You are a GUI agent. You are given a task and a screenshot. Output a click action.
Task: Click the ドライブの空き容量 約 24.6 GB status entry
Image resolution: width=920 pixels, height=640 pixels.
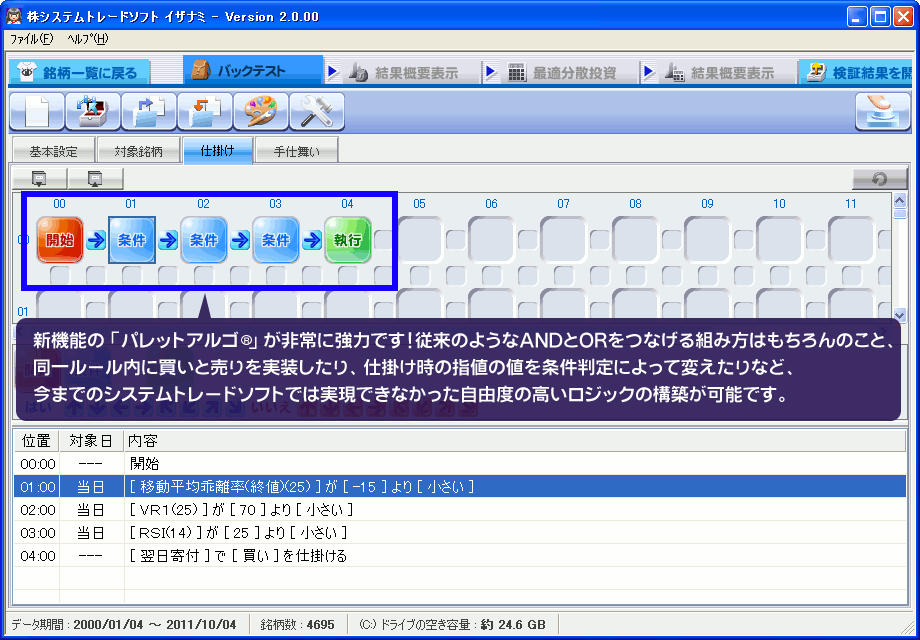(x=453, y=624)
